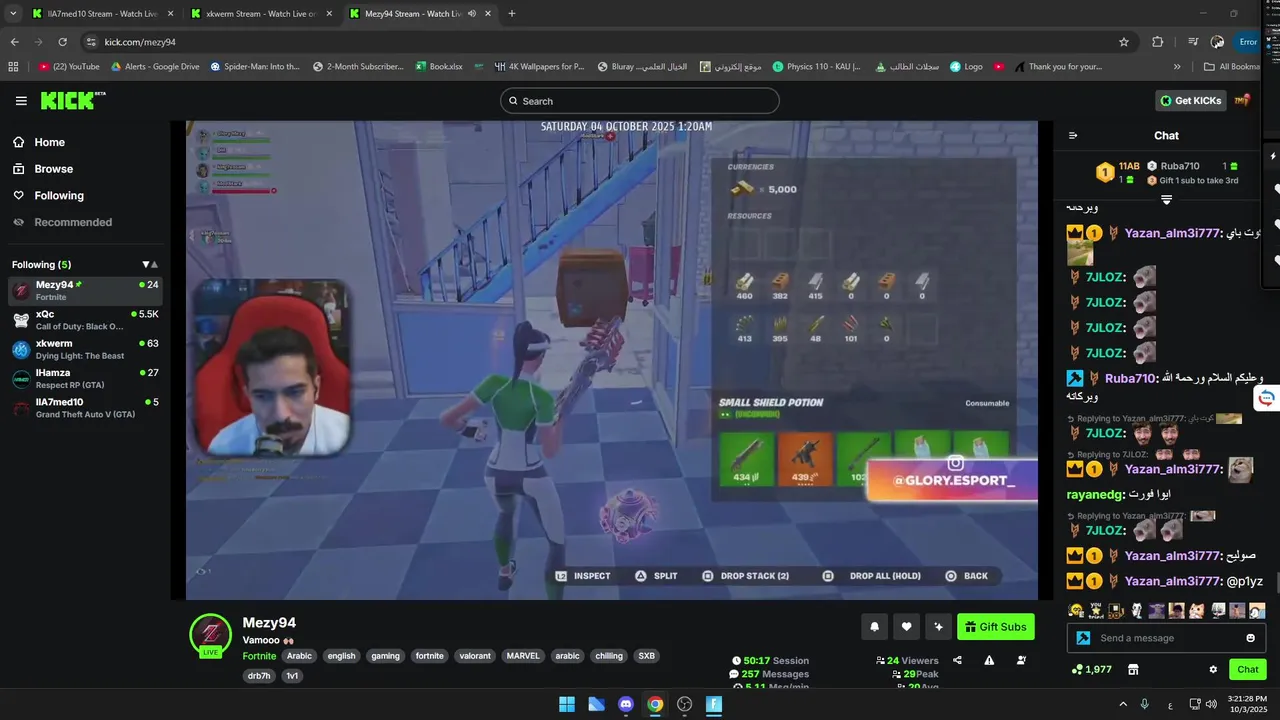
Task: Show hidden system tray icons
Action: click(1123, 704)
